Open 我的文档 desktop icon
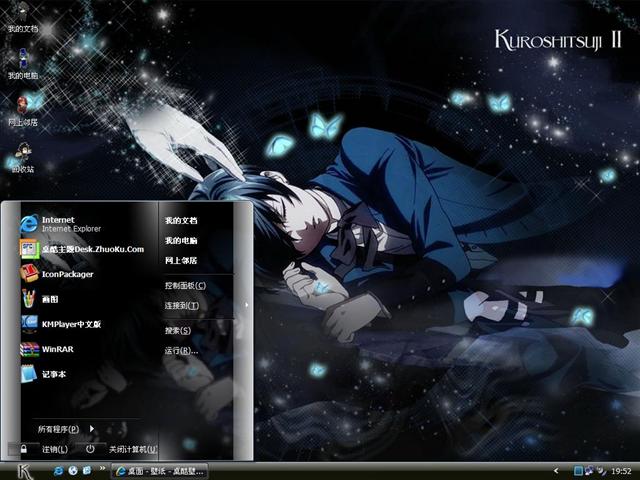The image size is (640, 480). pyautogui.click(x=23, y=17)
